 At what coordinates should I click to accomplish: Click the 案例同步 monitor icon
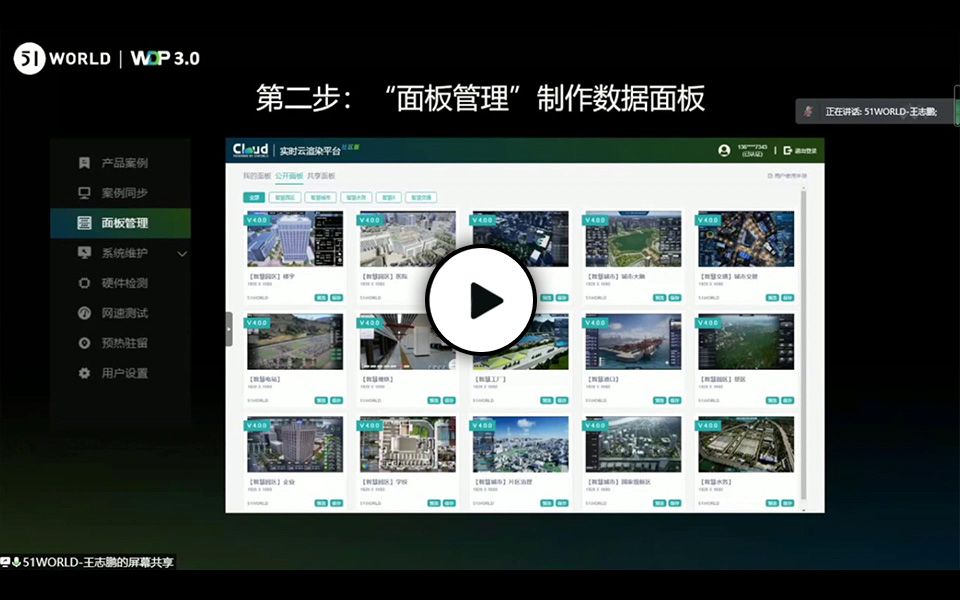84,193
